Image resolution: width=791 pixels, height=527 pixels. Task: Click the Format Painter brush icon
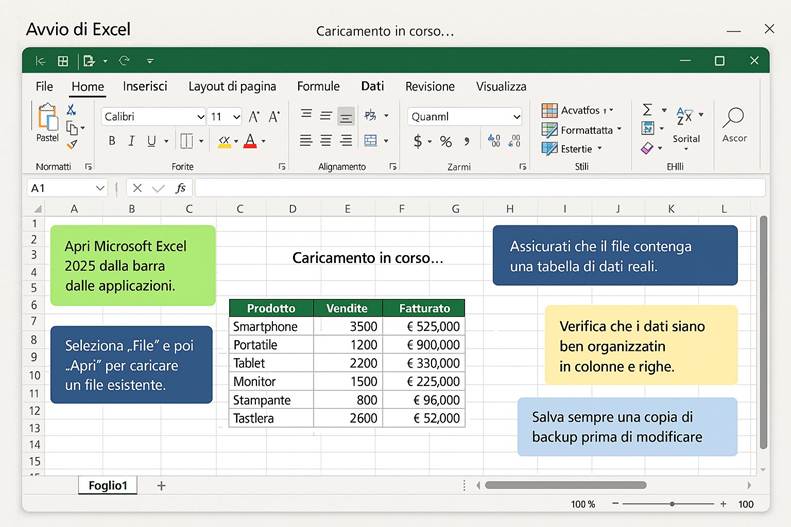click(72, 145)
